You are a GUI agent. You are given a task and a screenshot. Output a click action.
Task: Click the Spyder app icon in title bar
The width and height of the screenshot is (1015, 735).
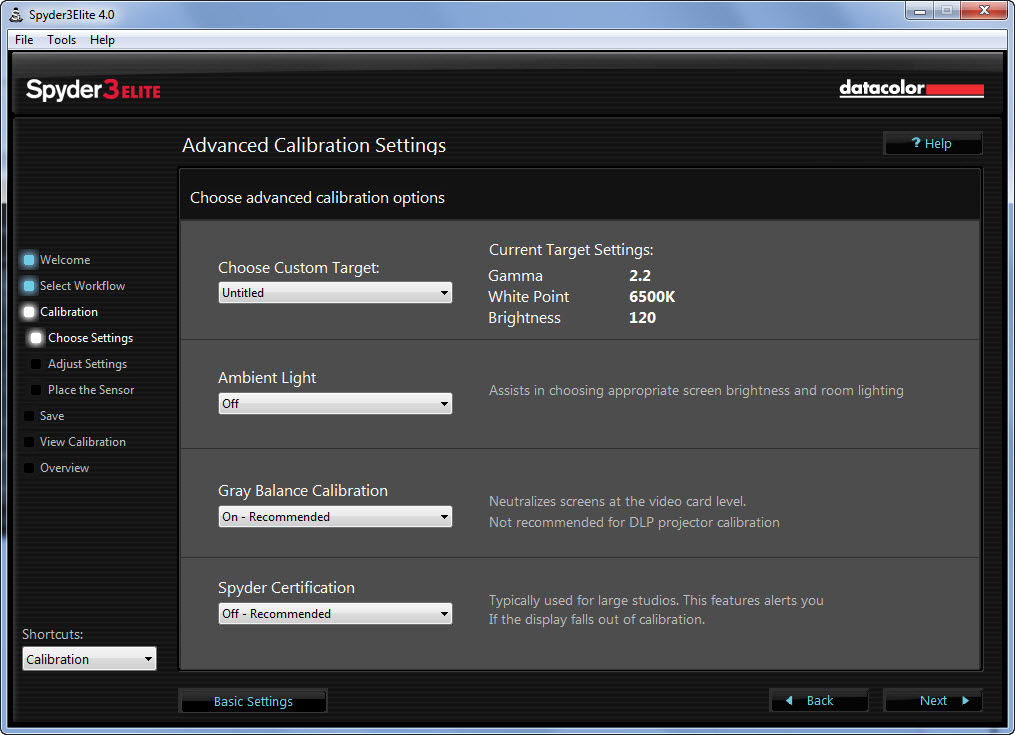coord(16,15)
